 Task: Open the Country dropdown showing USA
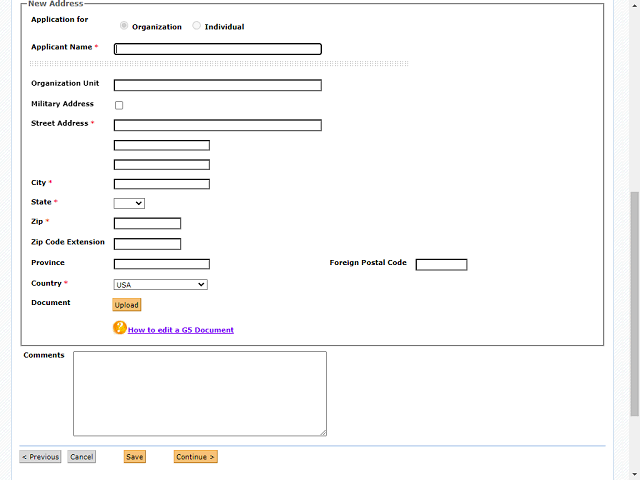(160, 284)
